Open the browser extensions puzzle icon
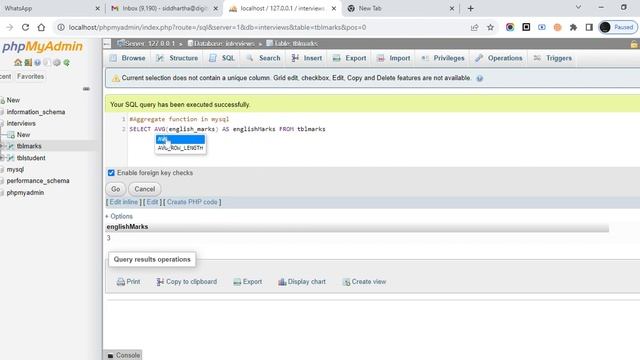 [573, 27]
